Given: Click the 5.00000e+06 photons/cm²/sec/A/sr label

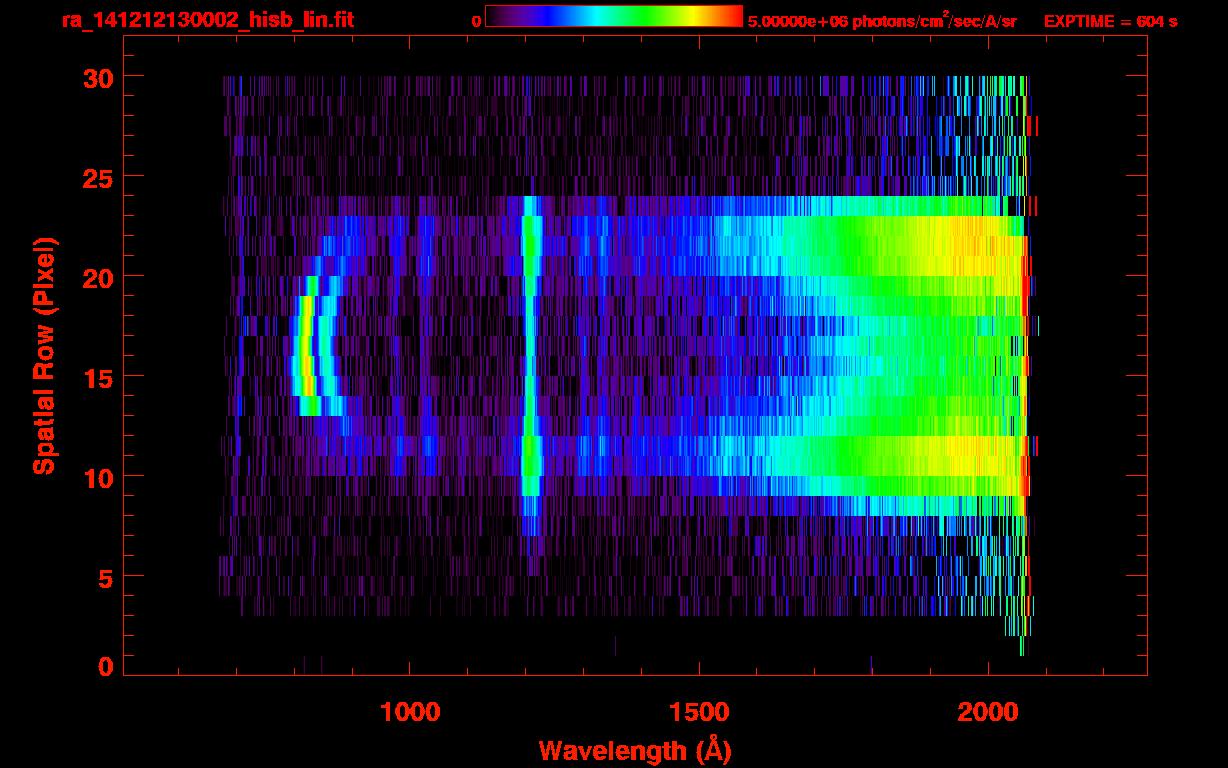Looking at the screenshot, I should tap(882, 20).
